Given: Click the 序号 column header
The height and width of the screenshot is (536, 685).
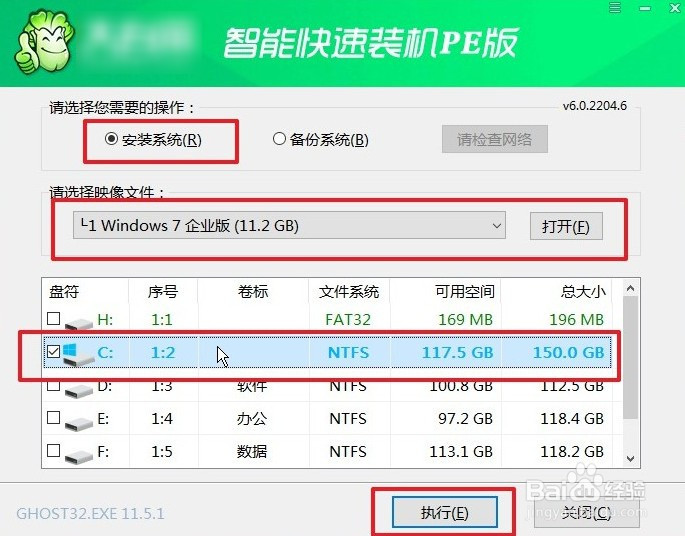Looking at the screenshot, I should pos(163,291).
